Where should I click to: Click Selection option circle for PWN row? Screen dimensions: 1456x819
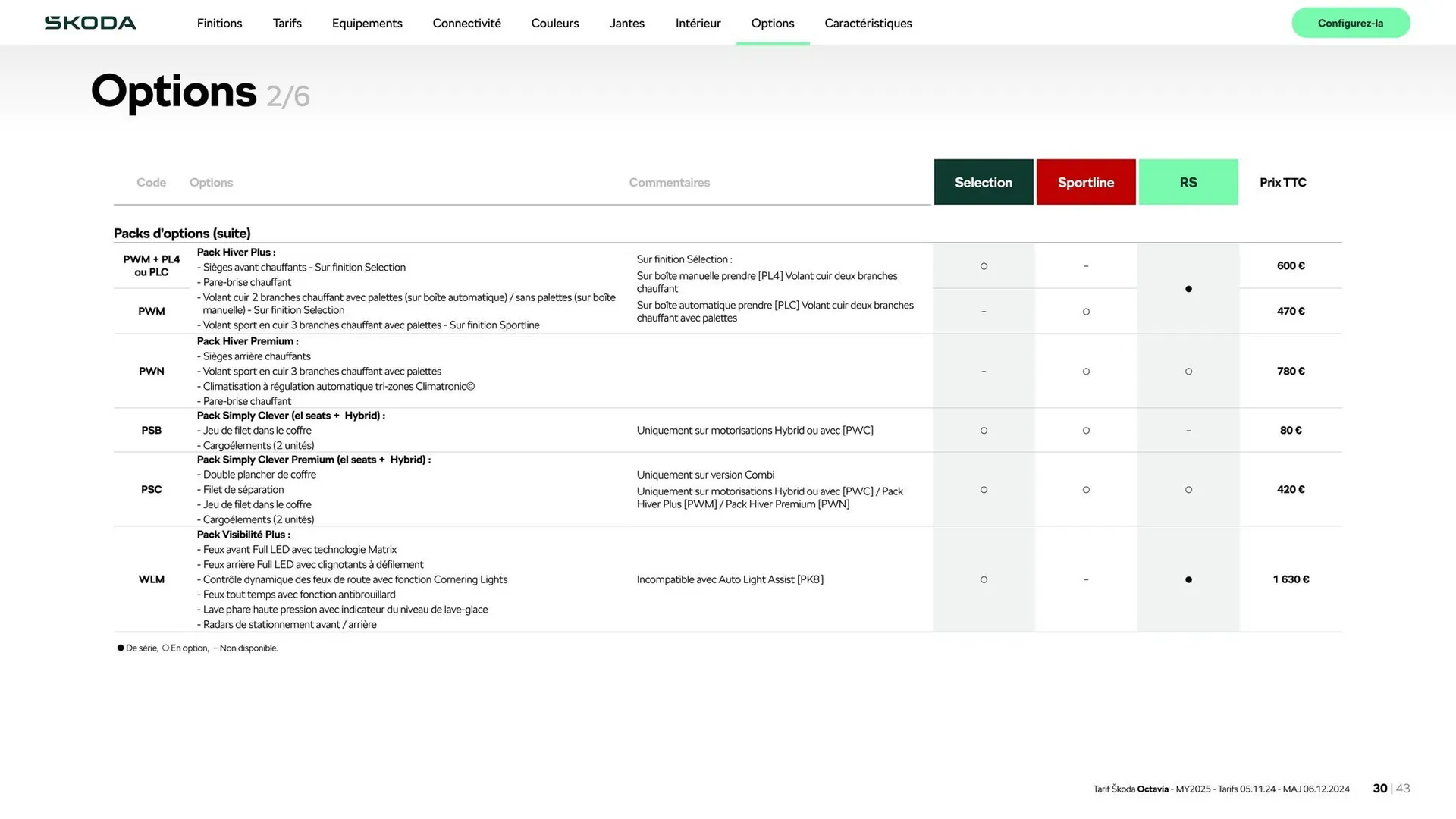pos(984,372)
